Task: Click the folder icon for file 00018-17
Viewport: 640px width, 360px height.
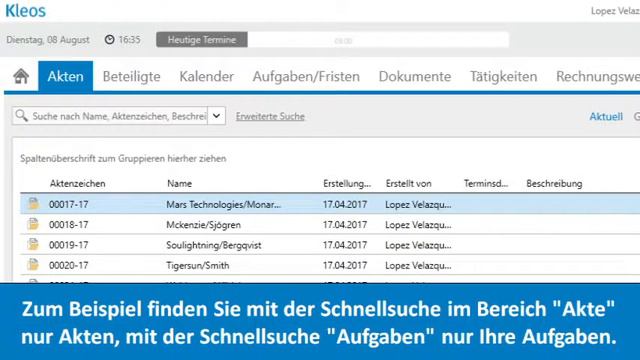Action: click(x=33, y=224)
